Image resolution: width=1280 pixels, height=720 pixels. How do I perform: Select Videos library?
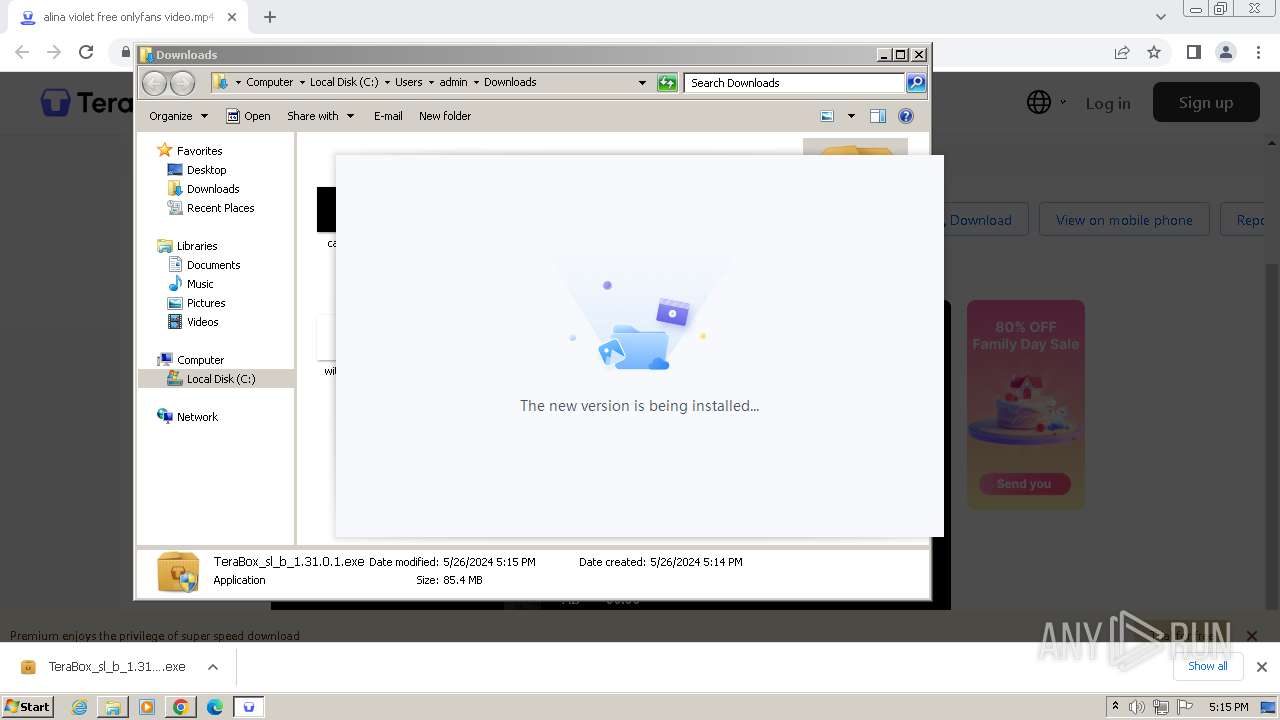202,322
